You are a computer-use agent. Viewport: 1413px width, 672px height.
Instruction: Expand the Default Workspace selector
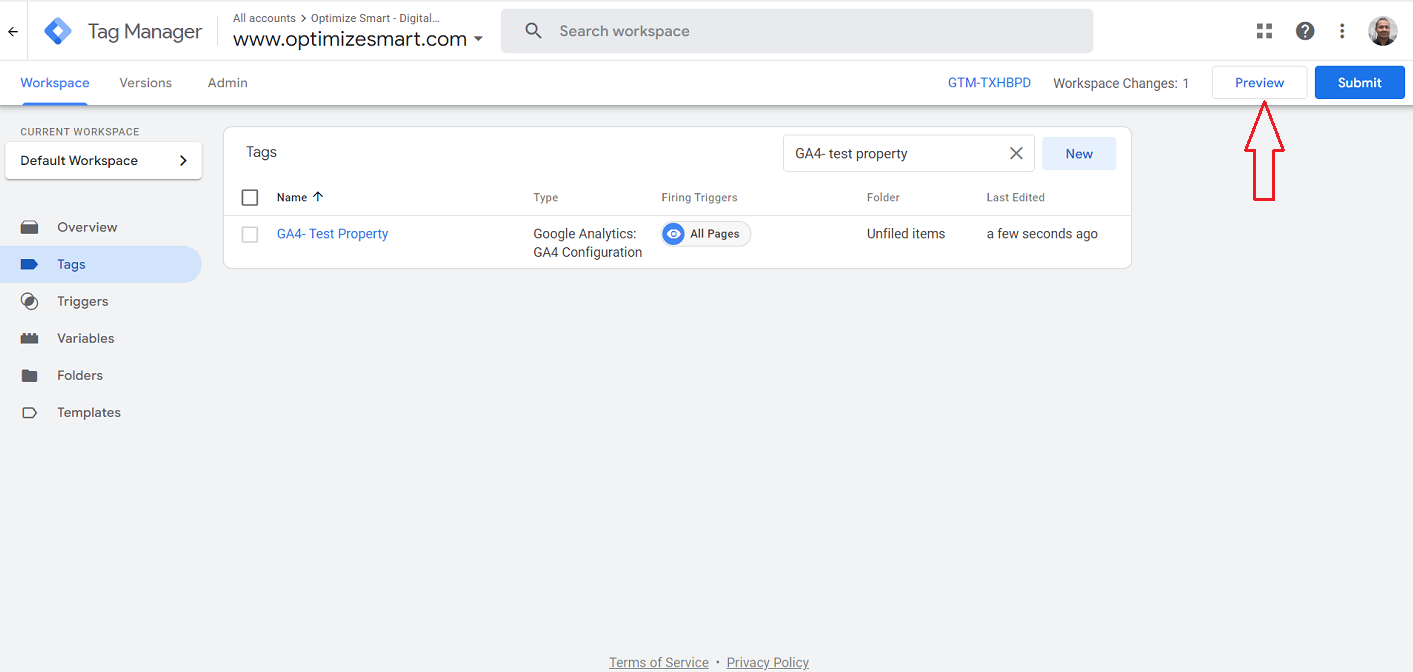(103, 160)
